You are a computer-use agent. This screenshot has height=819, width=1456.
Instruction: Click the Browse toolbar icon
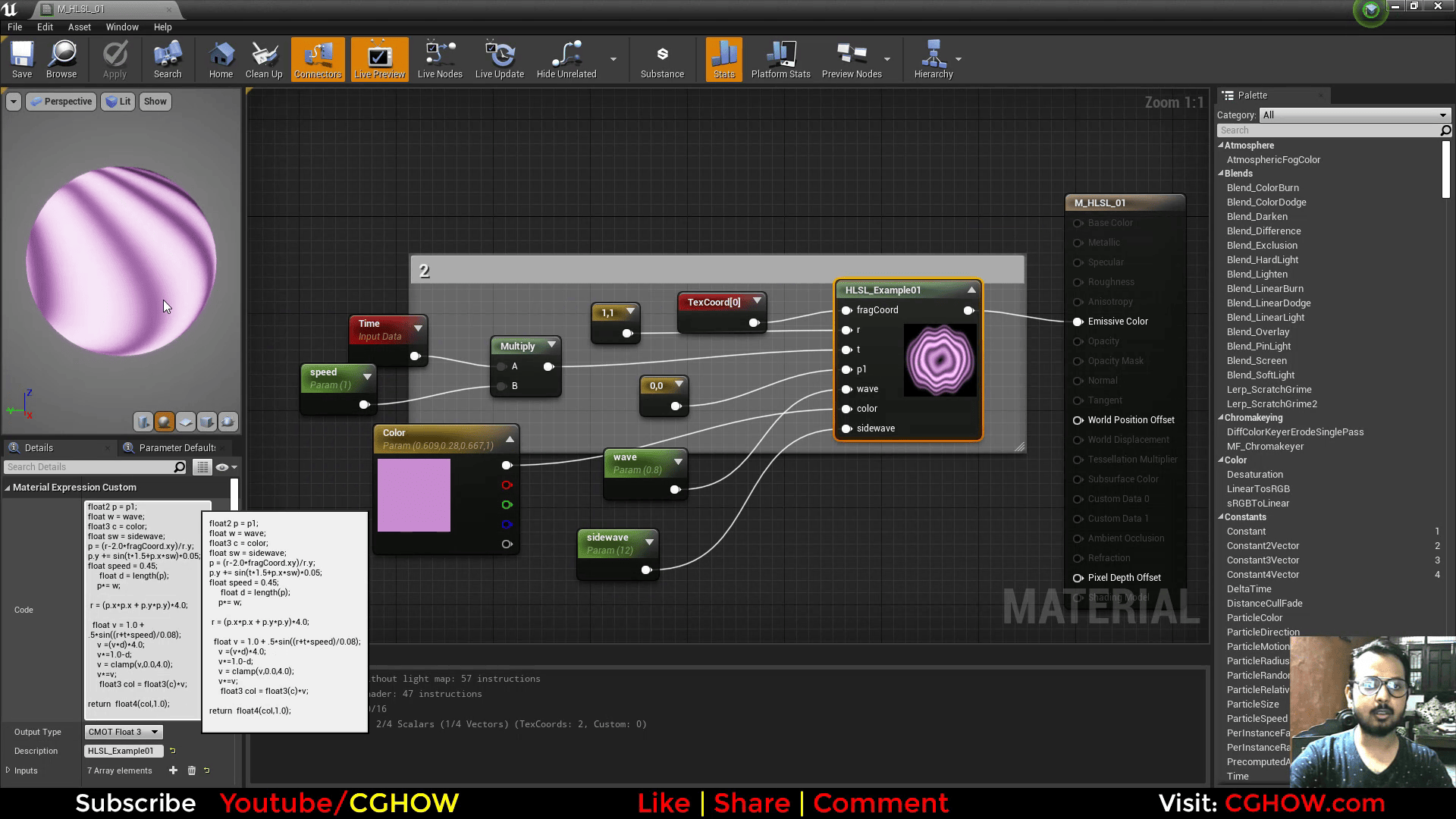coord(61,59)
